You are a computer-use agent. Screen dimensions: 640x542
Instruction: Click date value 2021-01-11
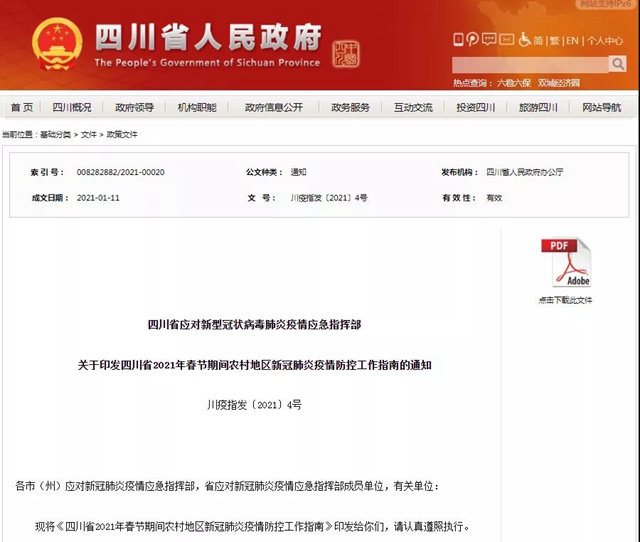click(x=98, y=198)
